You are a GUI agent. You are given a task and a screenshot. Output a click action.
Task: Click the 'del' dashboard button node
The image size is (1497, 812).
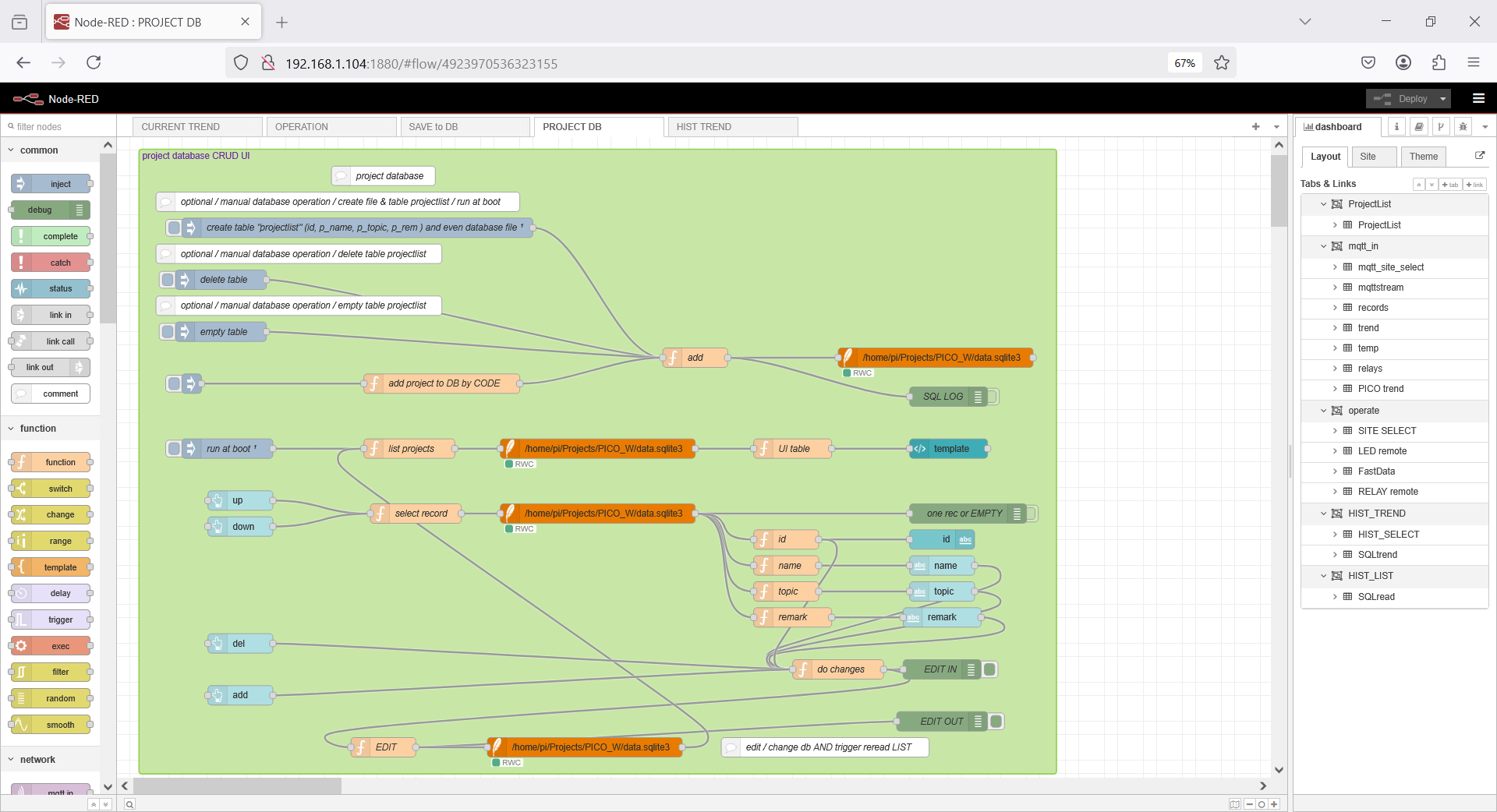pos(240,644)
